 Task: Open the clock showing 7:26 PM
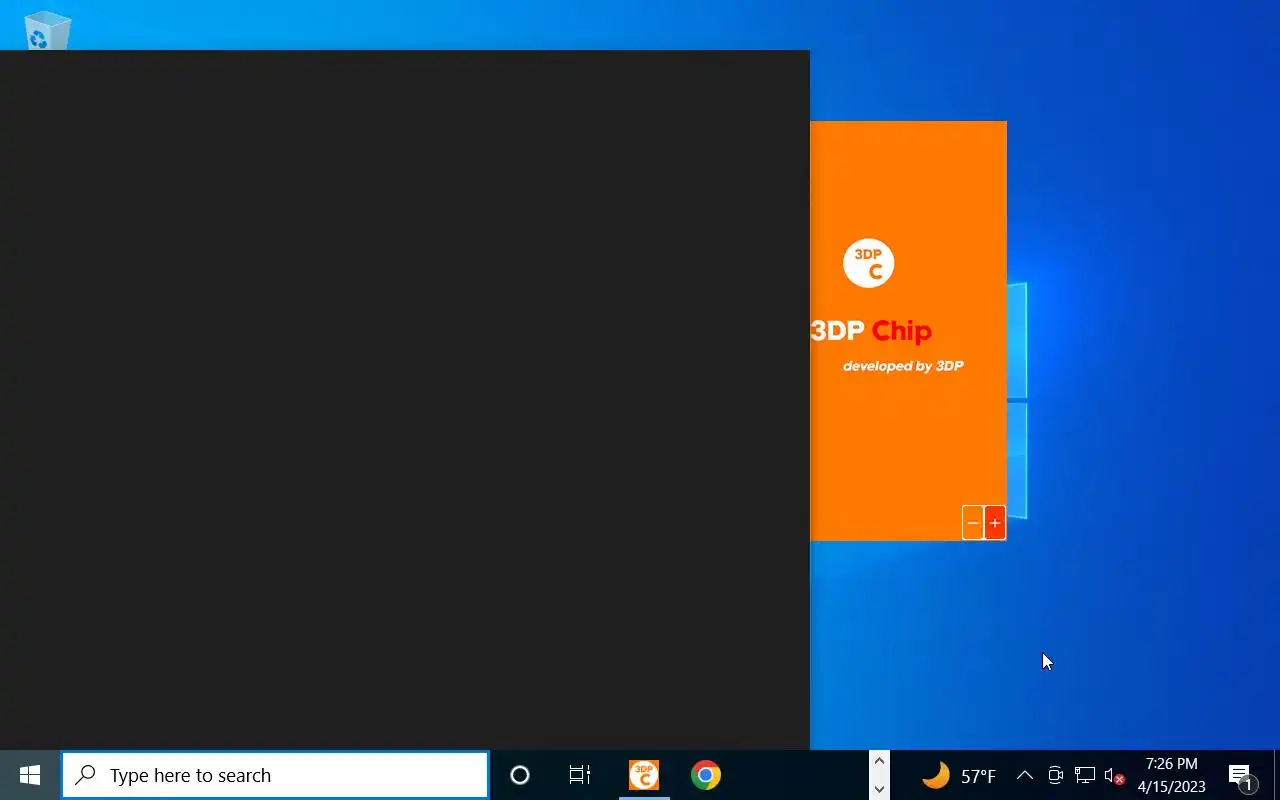pyautogui.click(x=1172, y=775)
